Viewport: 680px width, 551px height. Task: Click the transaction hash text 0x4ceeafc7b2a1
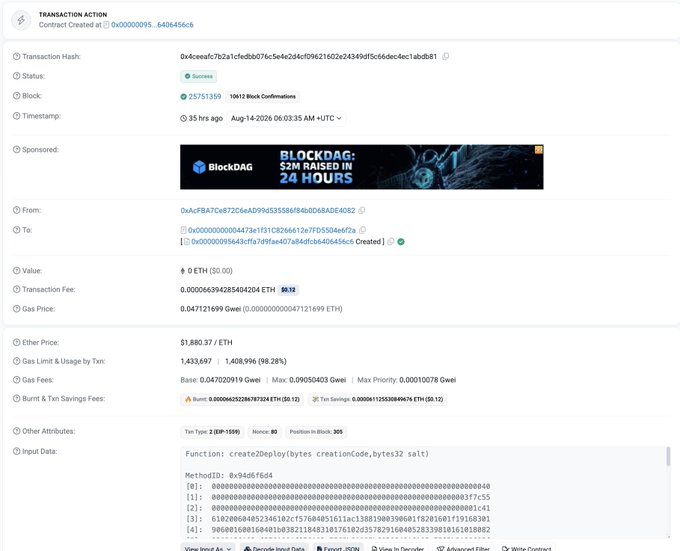[x=308, y=56]
